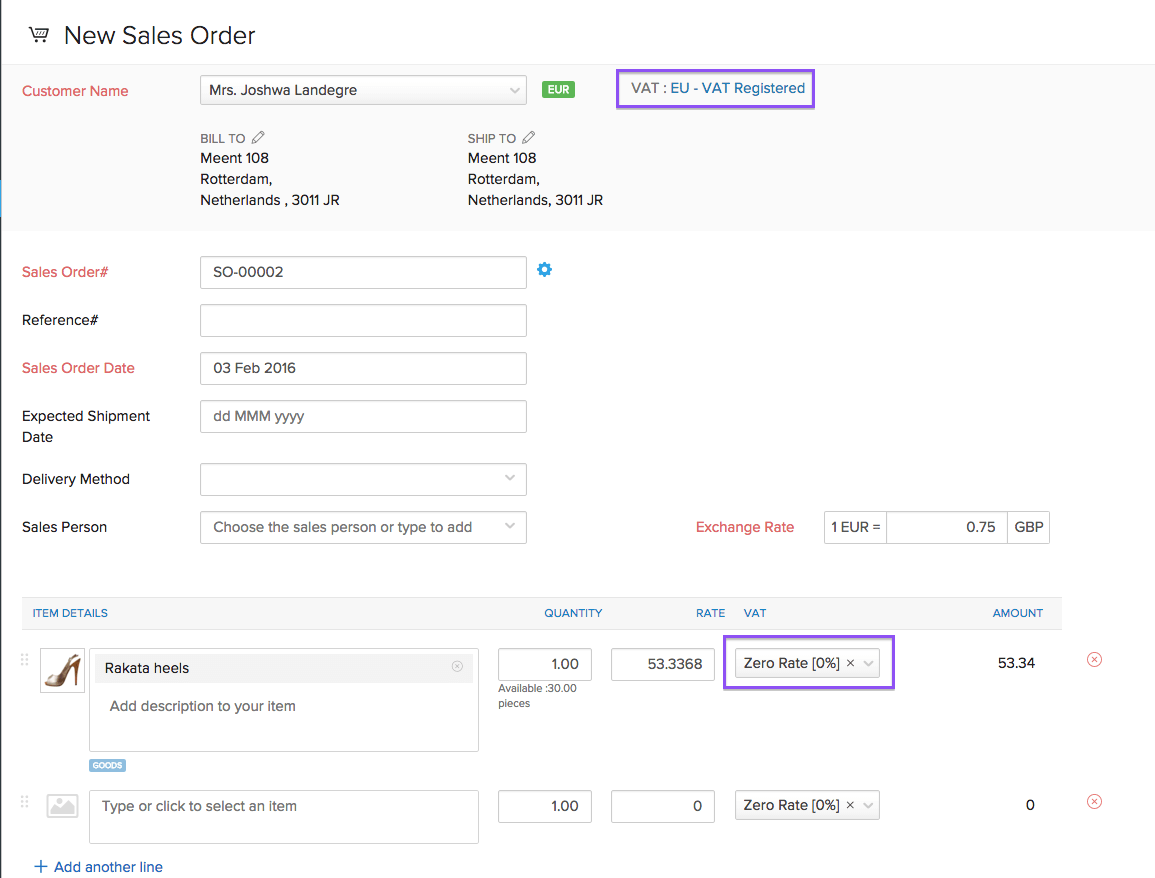Delete the empty item line with red cross icon

[1094, 801]
